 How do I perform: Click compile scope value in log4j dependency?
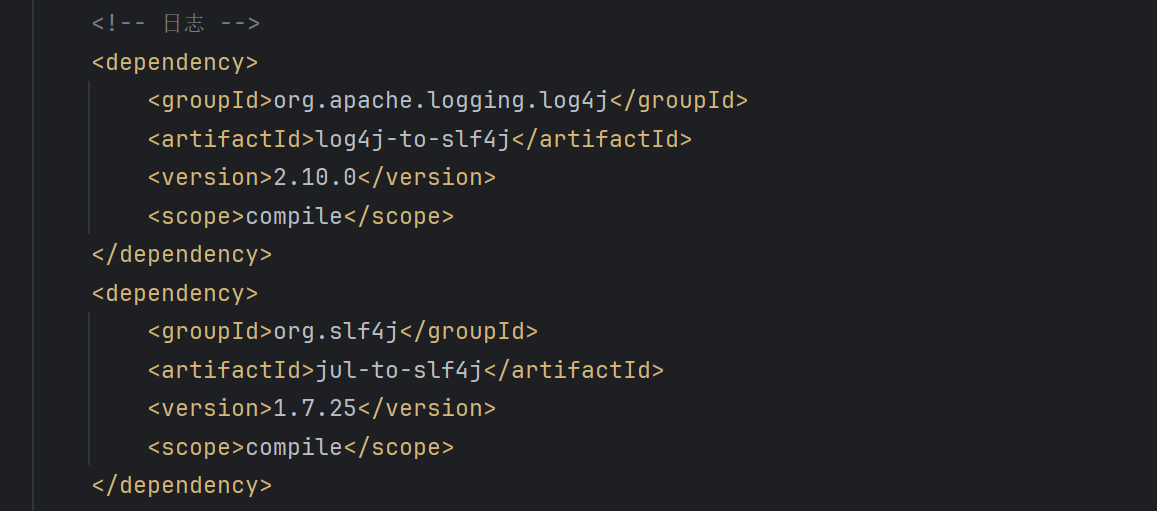(294, 216)
